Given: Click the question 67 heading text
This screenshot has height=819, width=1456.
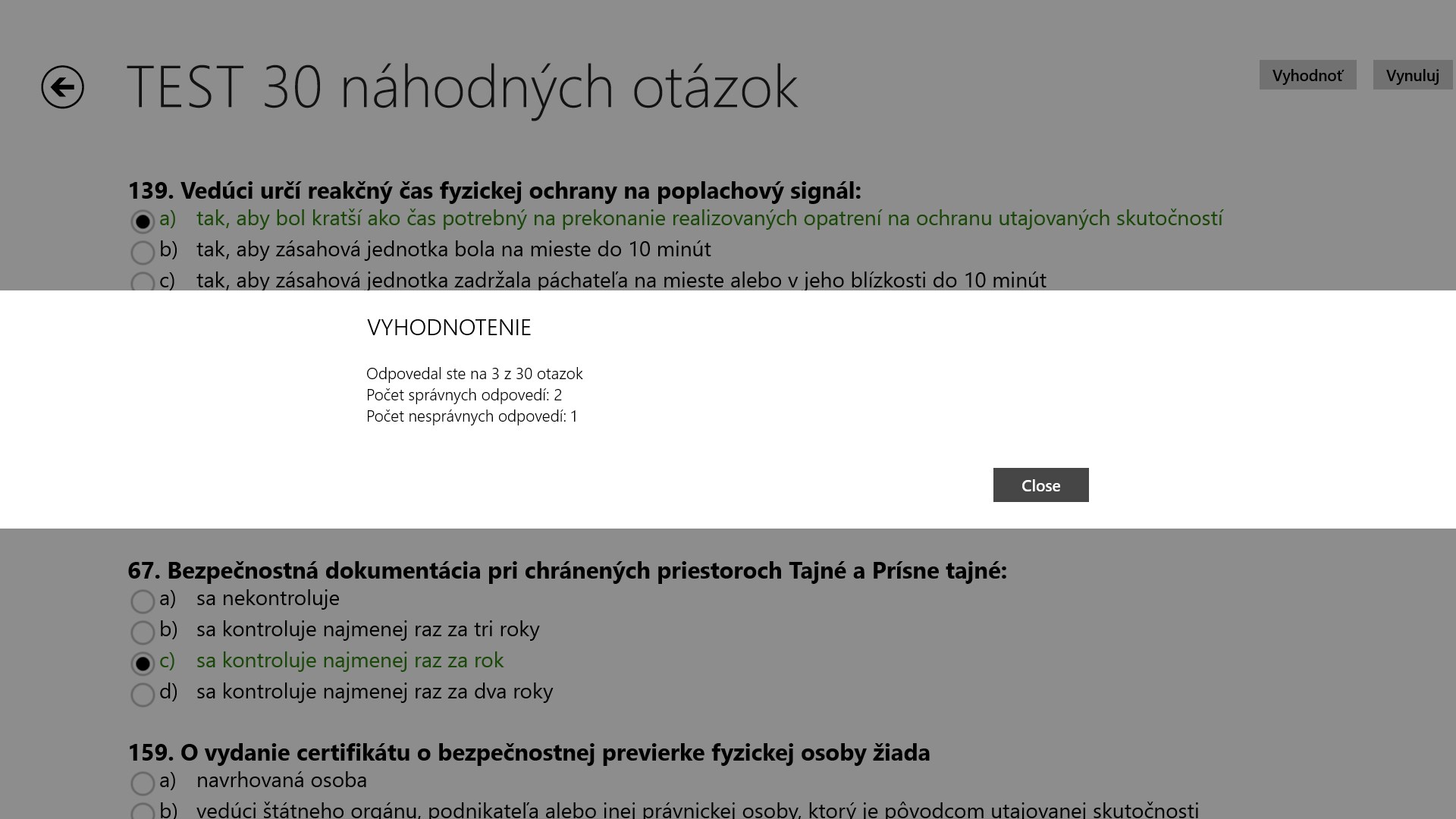Looking at the screenshot, I should [x=566, y=570].
